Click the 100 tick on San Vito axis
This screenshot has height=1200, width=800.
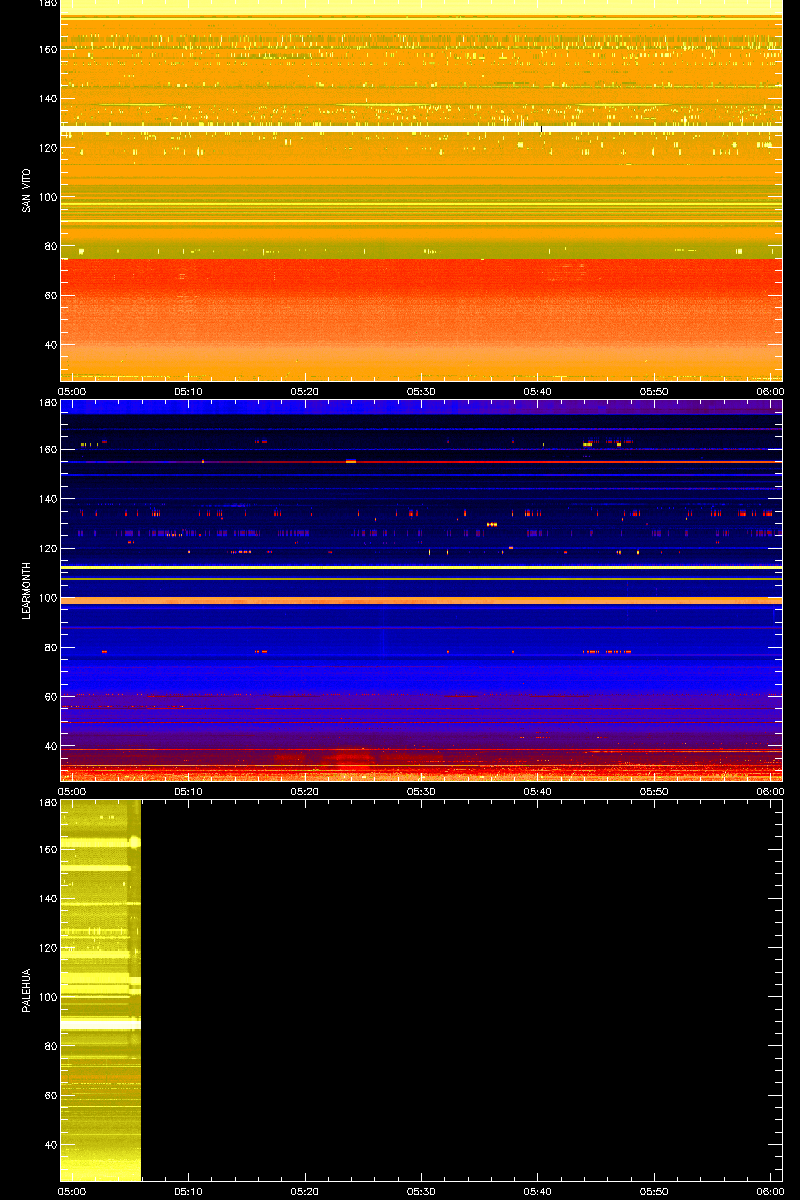click(47, 197)
